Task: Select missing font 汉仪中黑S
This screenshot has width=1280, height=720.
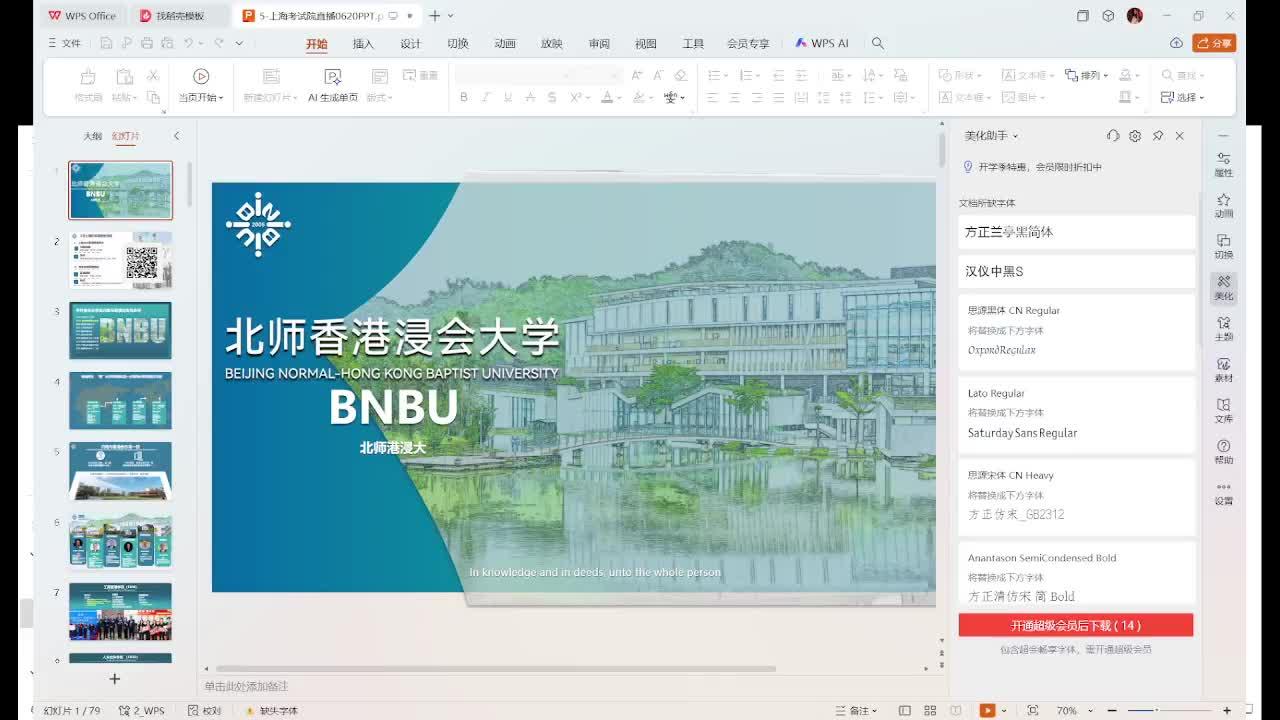Action: pyautogui.click(x=1077, y=271)
